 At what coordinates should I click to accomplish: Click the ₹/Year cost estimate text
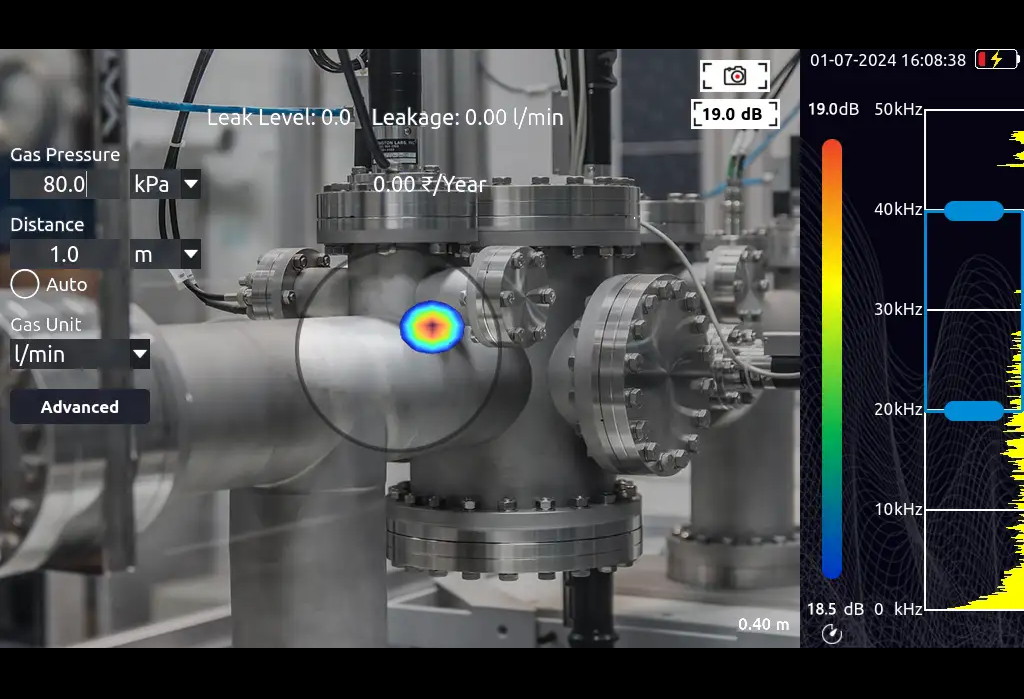coord(429,184)
